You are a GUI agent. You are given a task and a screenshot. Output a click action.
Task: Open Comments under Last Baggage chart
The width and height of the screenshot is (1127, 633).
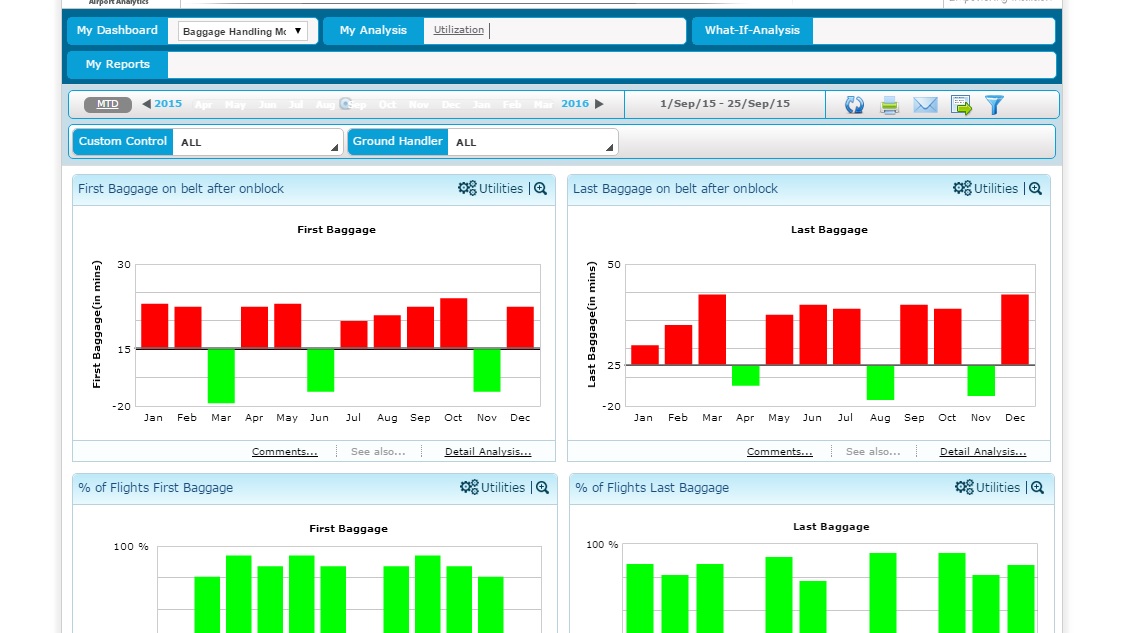click(x=780, y=451)
